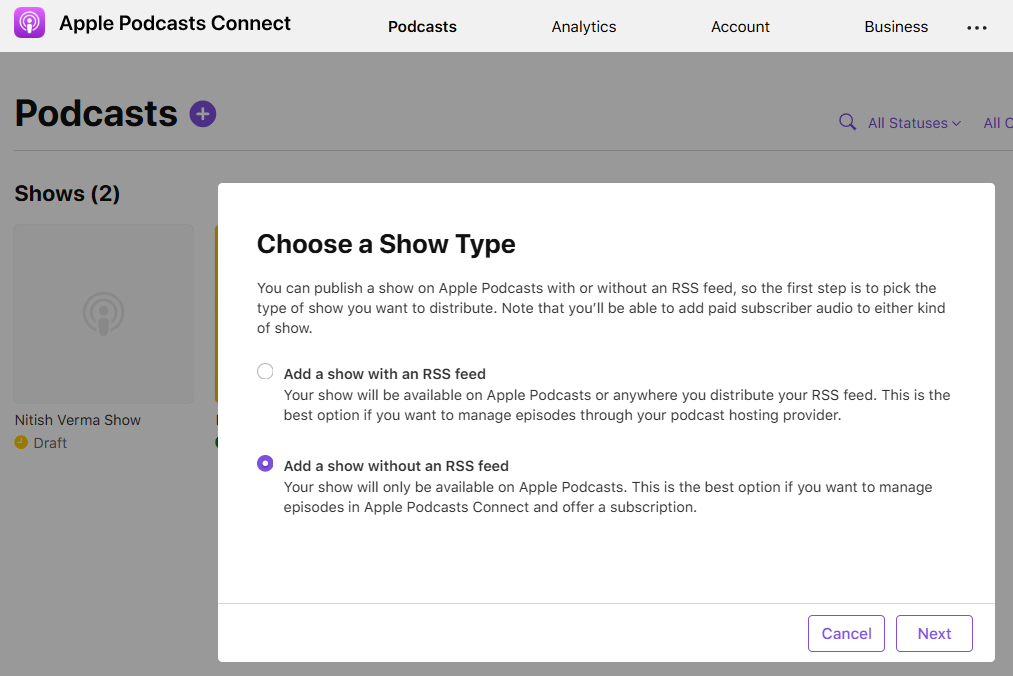Click the Apple Podcasts Connect title
Screen dimensions: 1013x676
tap(175, 23)
